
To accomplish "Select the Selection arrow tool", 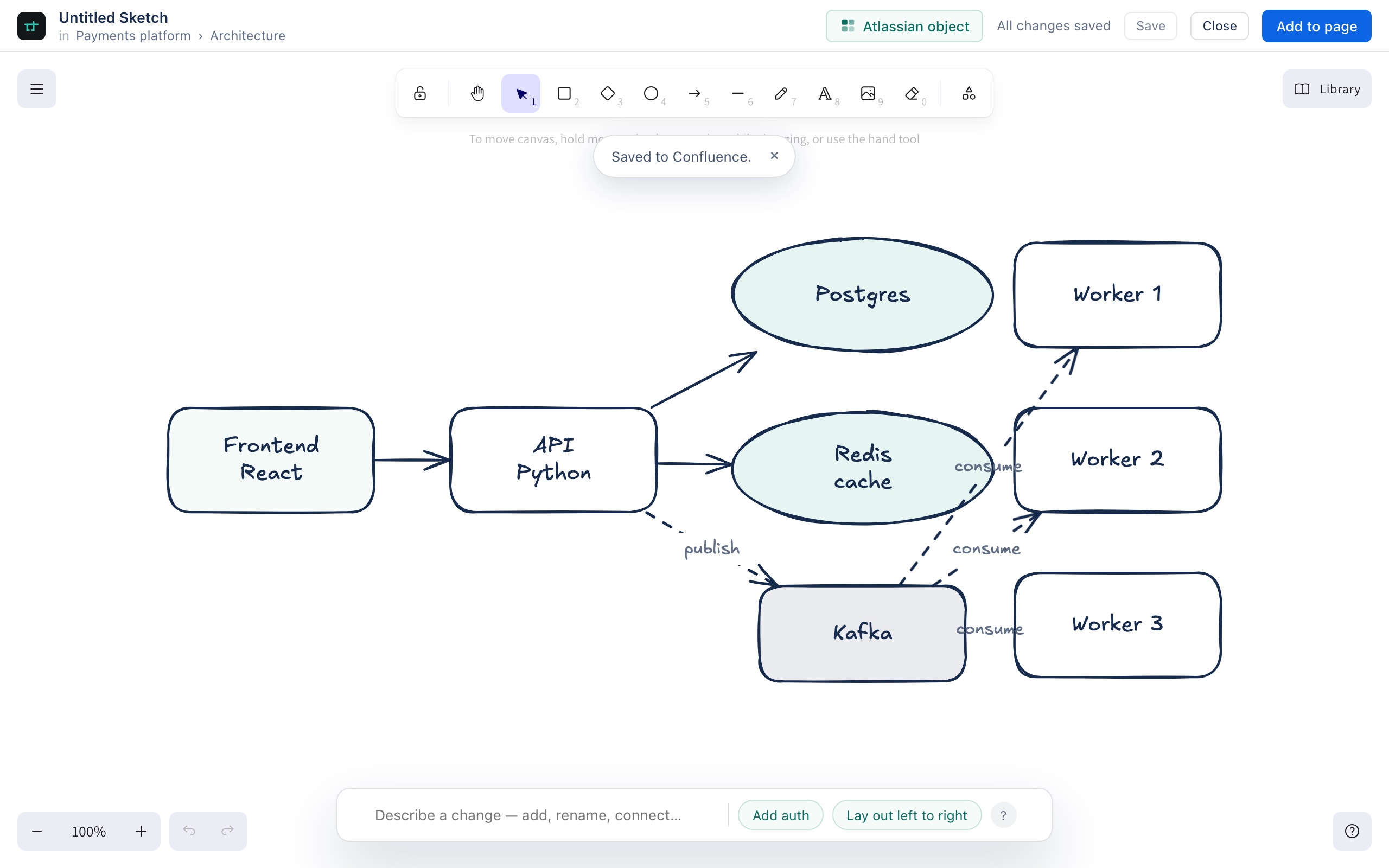I will [520, 93].
